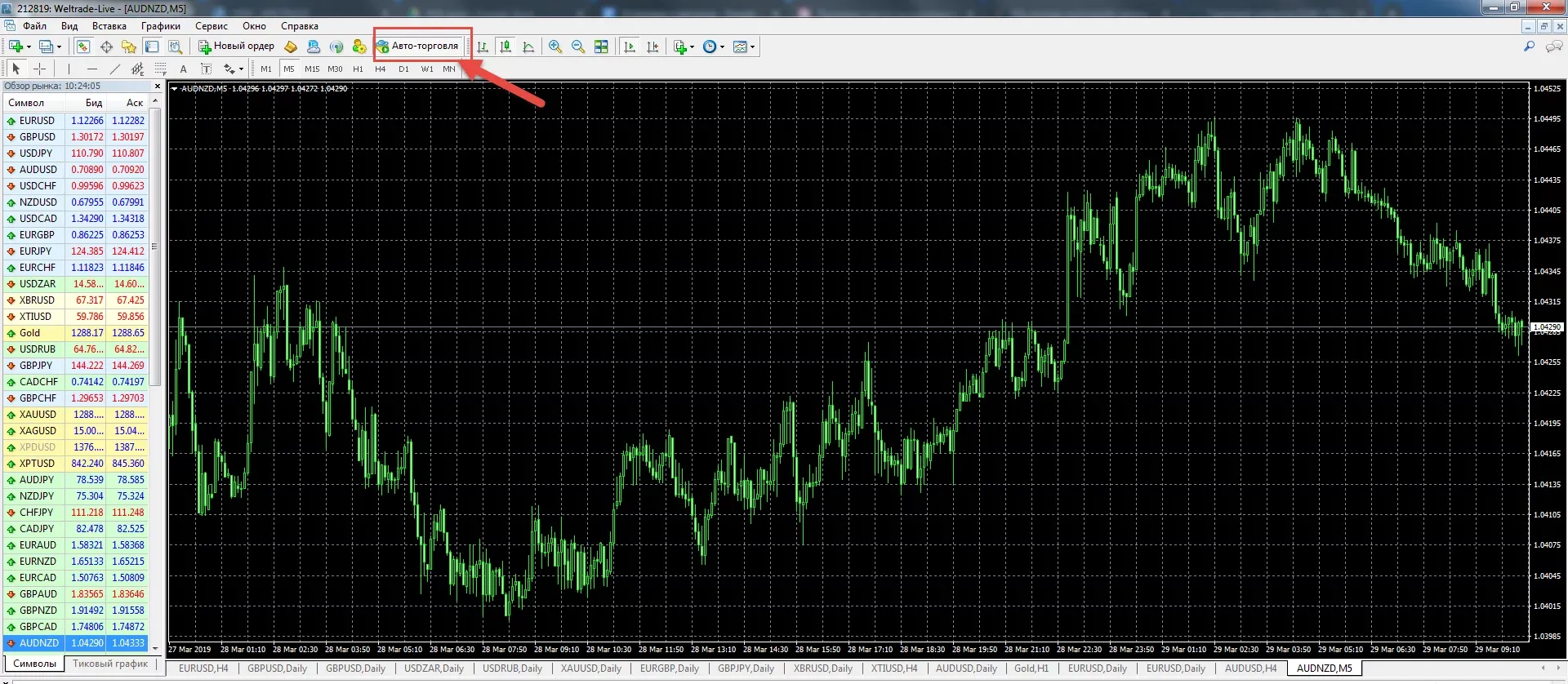Select the text 'A' drawing tool
Image resolution: width=1568 pixels, height=684 pixels.
click(184, 69)
